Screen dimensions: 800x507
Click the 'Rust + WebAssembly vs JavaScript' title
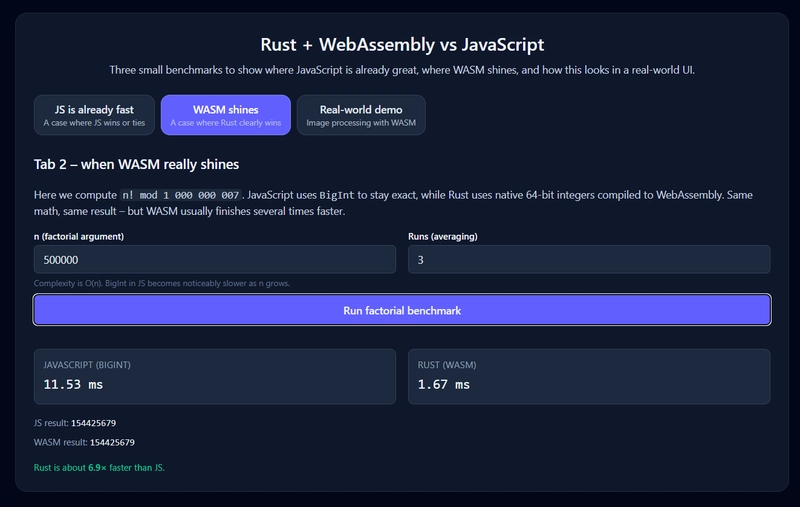pos(402,44)
